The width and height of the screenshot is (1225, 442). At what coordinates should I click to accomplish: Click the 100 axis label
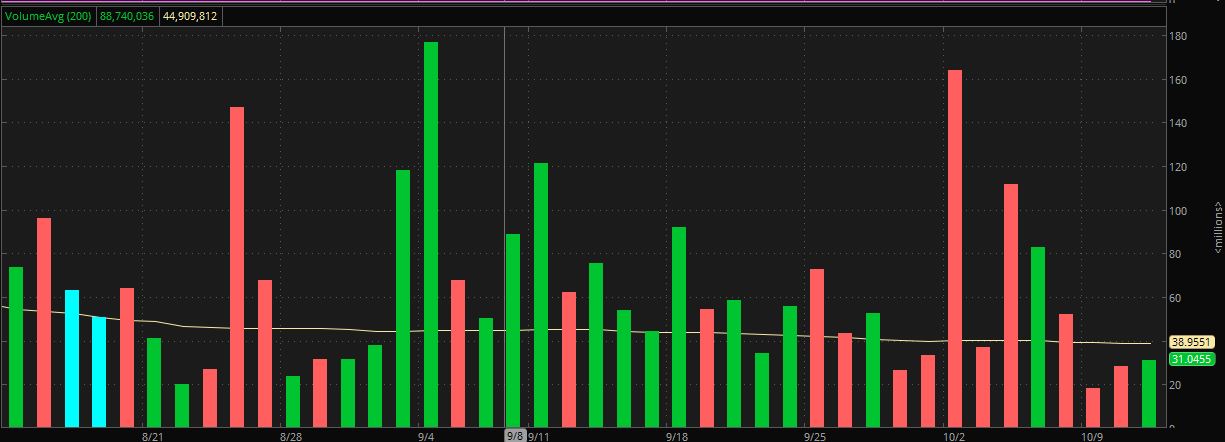coord(1178,211)
